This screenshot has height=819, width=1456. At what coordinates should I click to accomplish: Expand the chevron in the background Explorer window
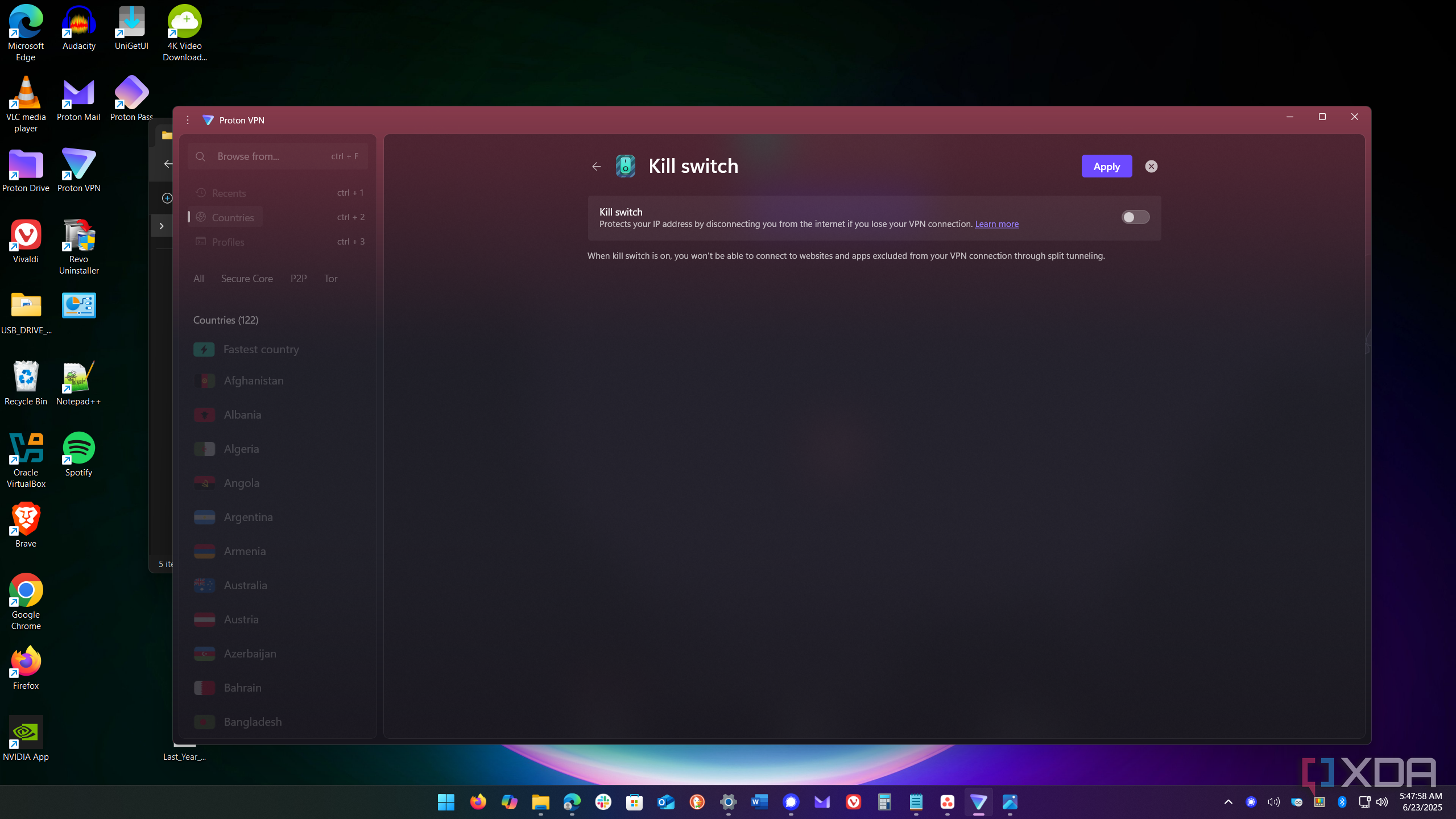[x=162, y=226]
